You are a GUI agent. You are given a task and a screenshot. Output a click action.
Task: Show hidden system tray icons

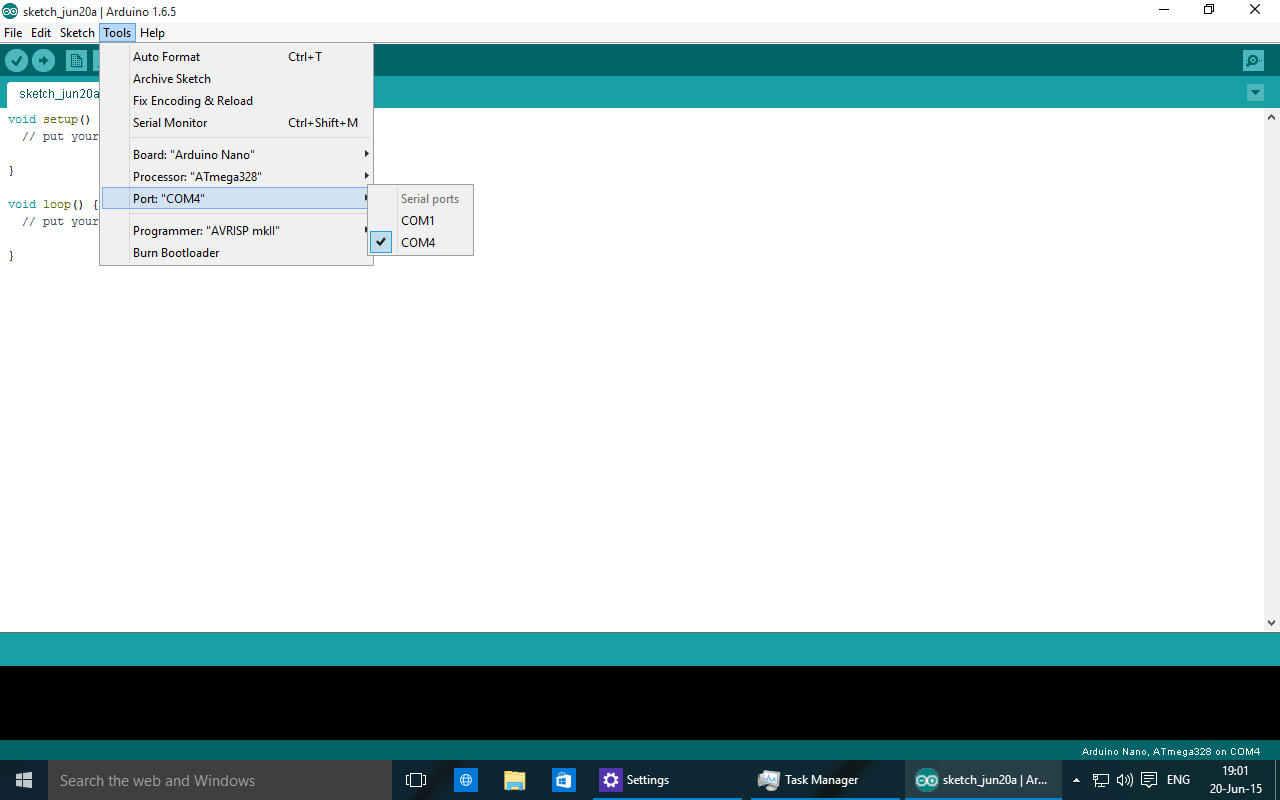click(x=1076, y=780)
